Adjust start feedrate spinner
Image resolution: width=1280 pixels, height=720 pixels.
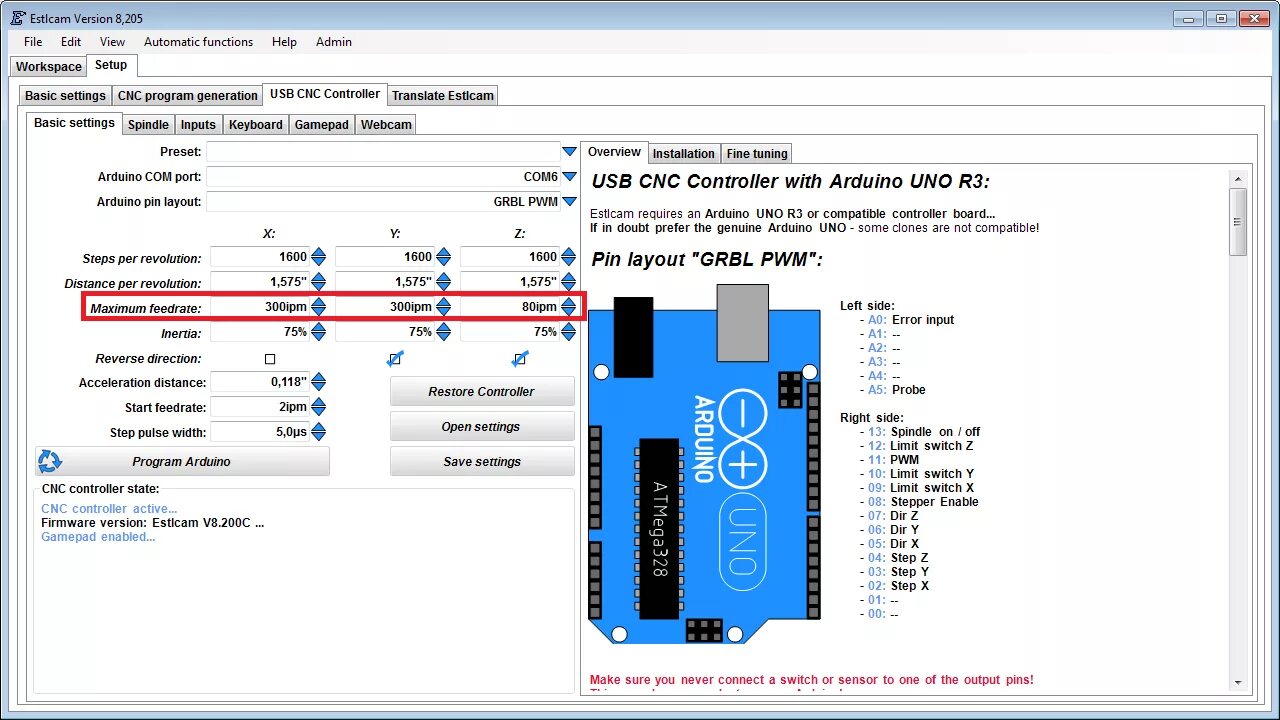pos(318,407)
